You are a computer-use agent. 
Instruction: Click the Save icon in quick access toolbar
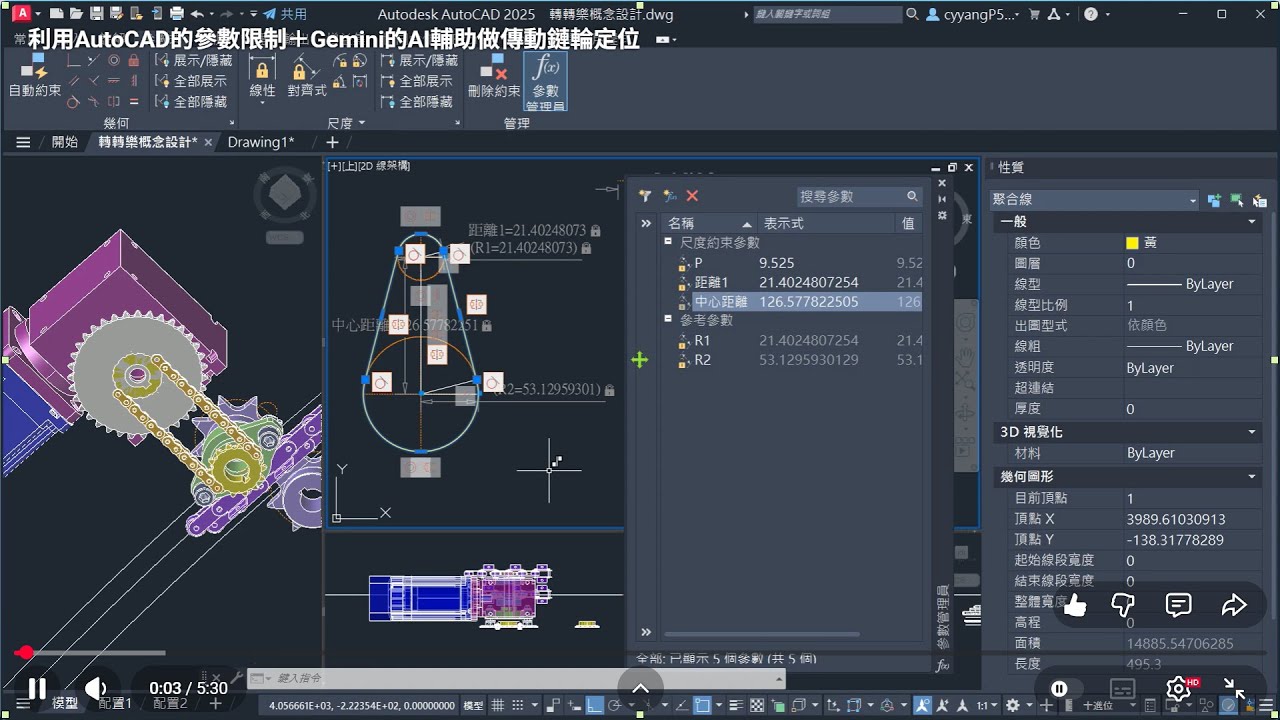coord(97,14)
